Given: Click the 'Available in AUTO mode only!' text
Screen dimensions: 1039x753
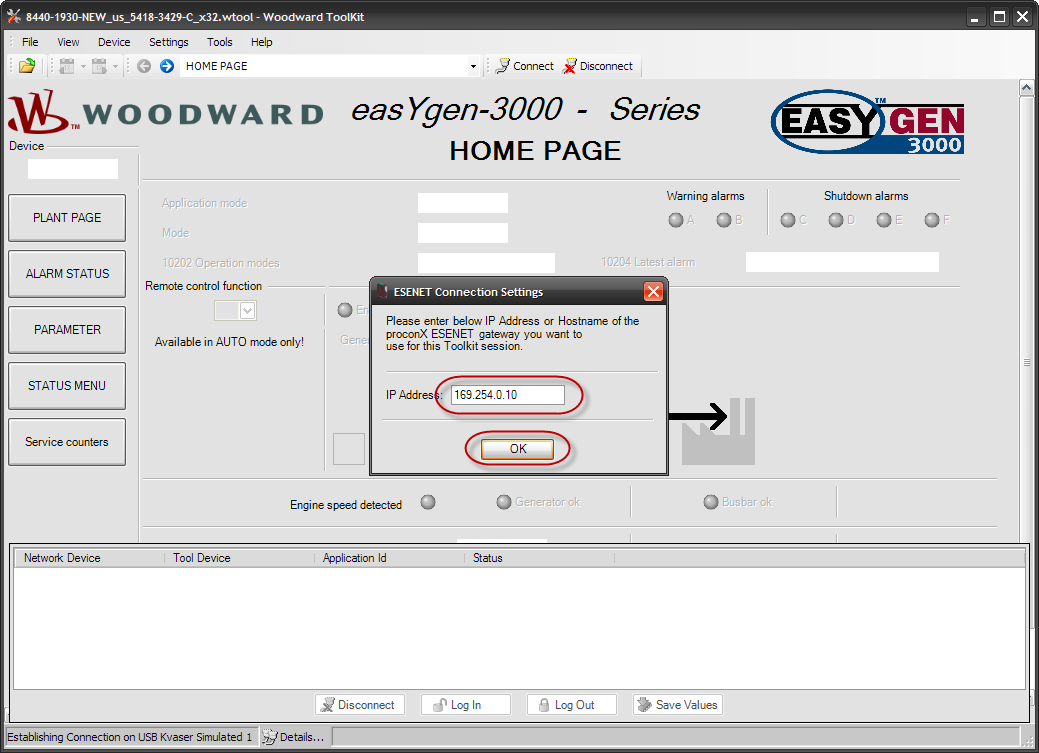Looking at the screenshot, I should coord(229,342).
